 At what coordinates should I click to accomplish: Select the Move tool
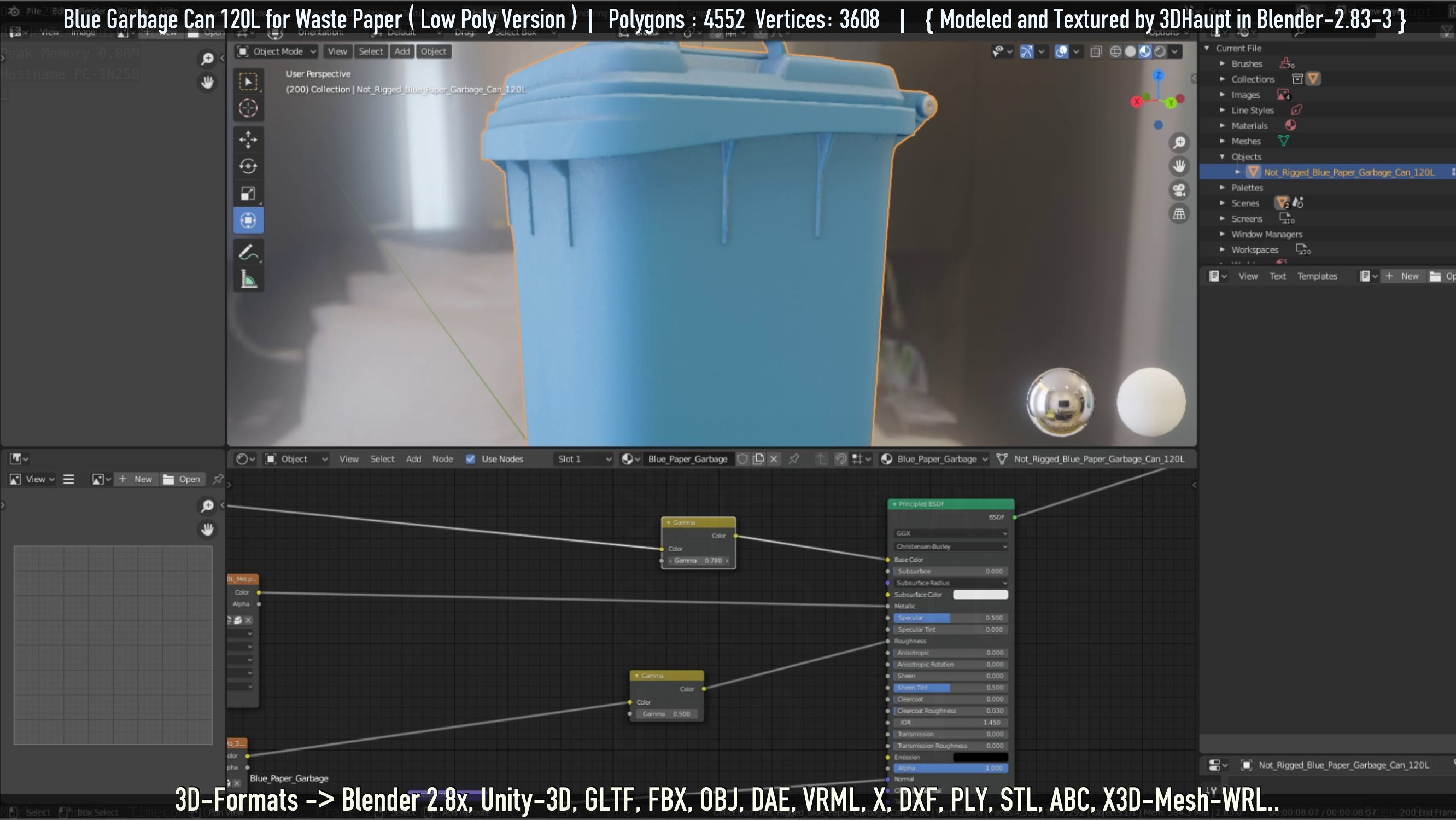tap(248, 139)
